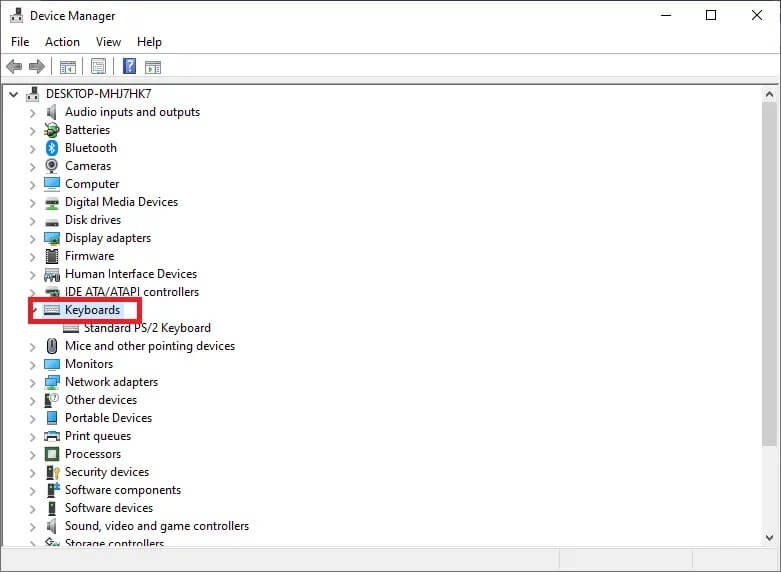Click the action pane toolbar icon
781x572 pixels.
pos(153,66)
